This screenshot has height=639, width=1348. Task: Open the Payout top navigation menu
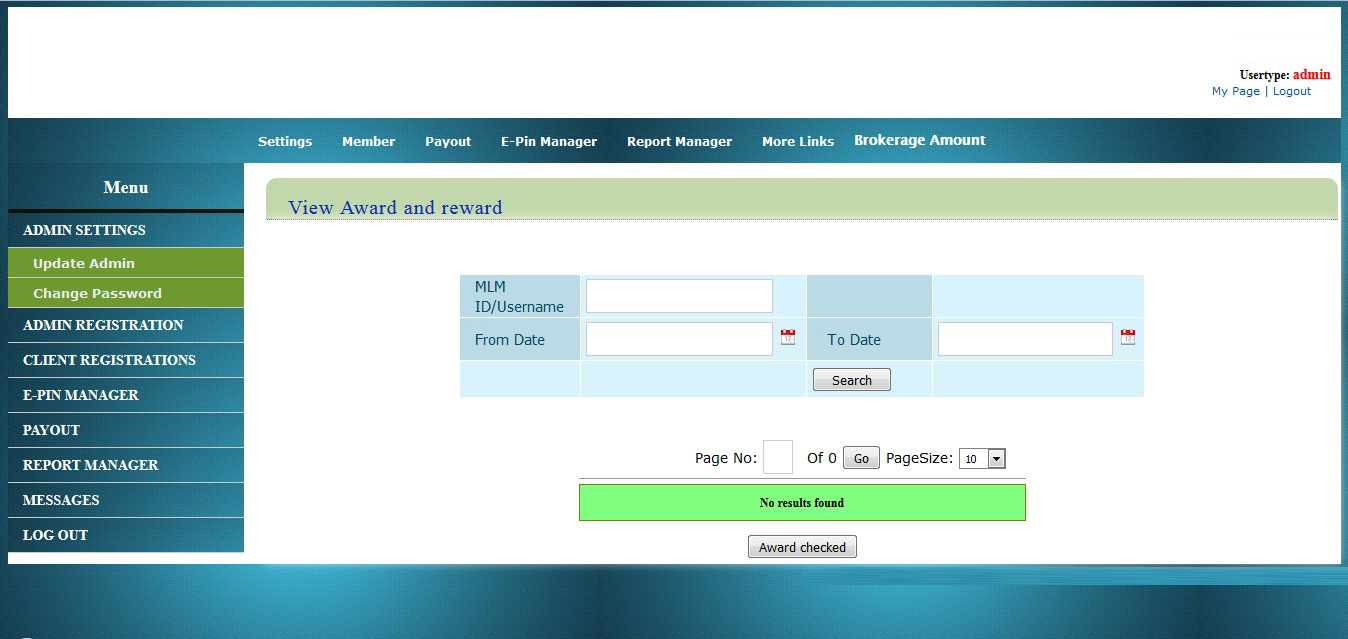point(448,142)
